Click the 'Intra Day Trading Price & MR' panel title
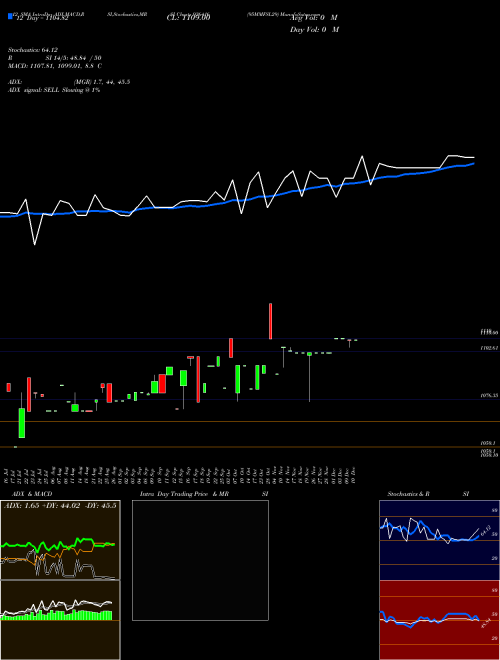500x660 pixels. pyautogui.click(x=184, y=494)
